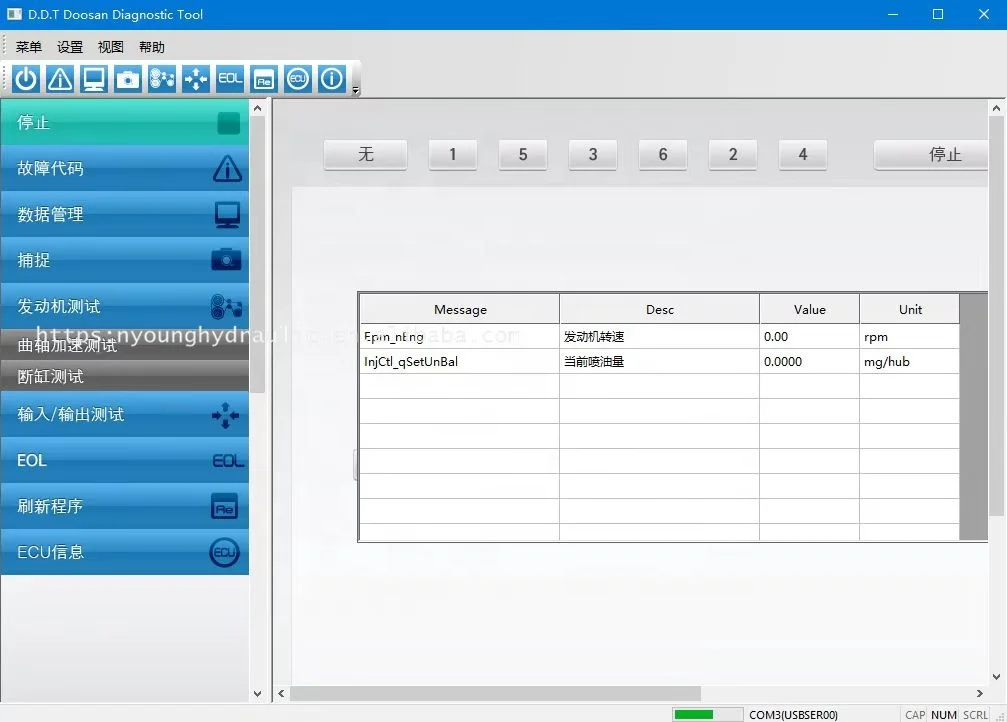Expand the toolbar overflow options arrow
This screenshot has height=722, width=1007.
[356, 90]
